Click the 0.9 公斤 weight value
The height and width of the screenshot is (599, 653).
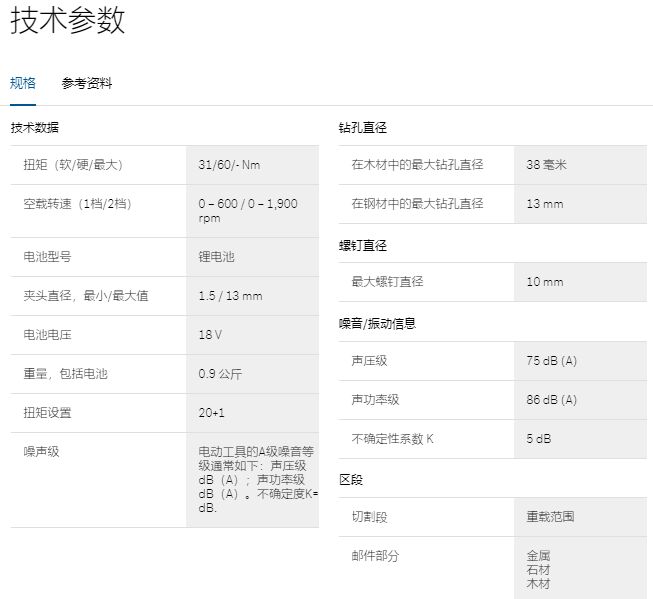220,373
